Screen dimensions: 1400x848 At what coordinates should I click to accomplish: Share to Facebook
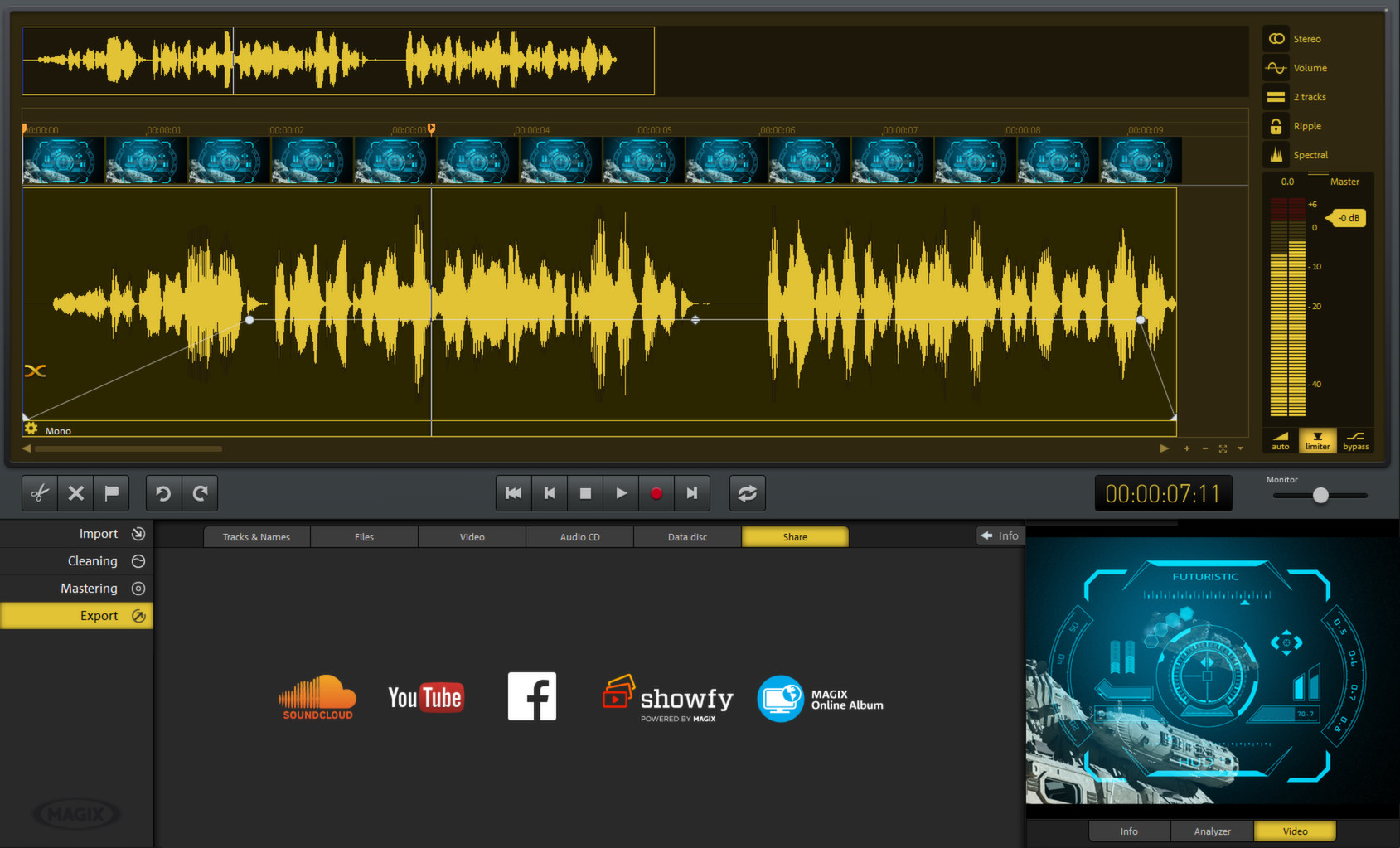click(532, 696)
